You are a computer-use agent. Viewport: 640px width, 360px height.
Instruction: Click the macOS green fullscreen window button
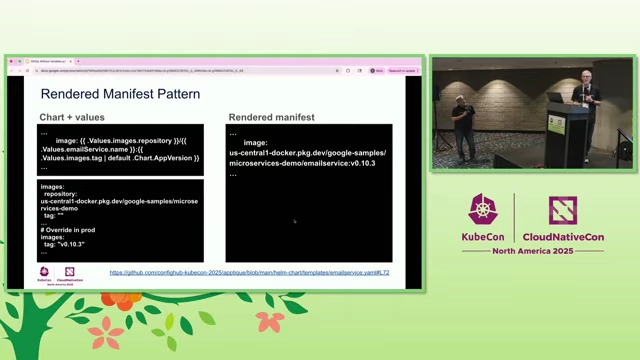point(20,61)
